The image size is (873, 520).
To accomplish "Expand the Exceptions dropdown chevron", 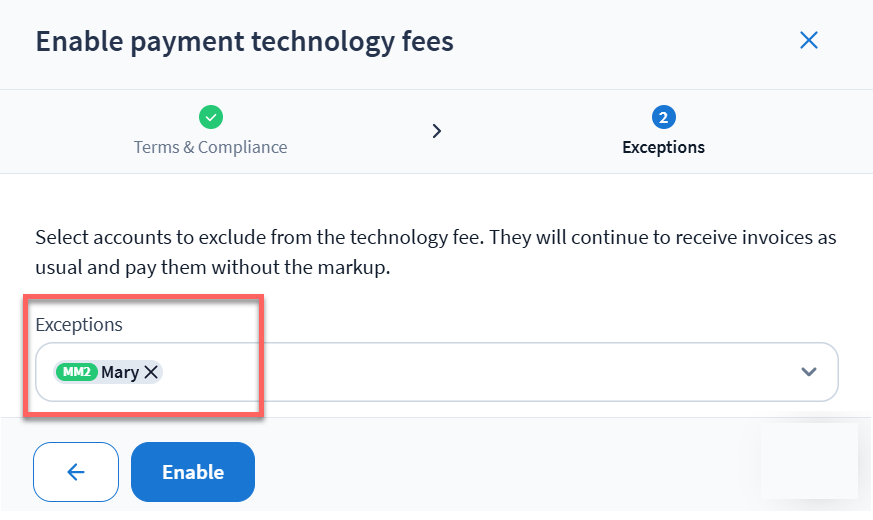I will (809, 372).
